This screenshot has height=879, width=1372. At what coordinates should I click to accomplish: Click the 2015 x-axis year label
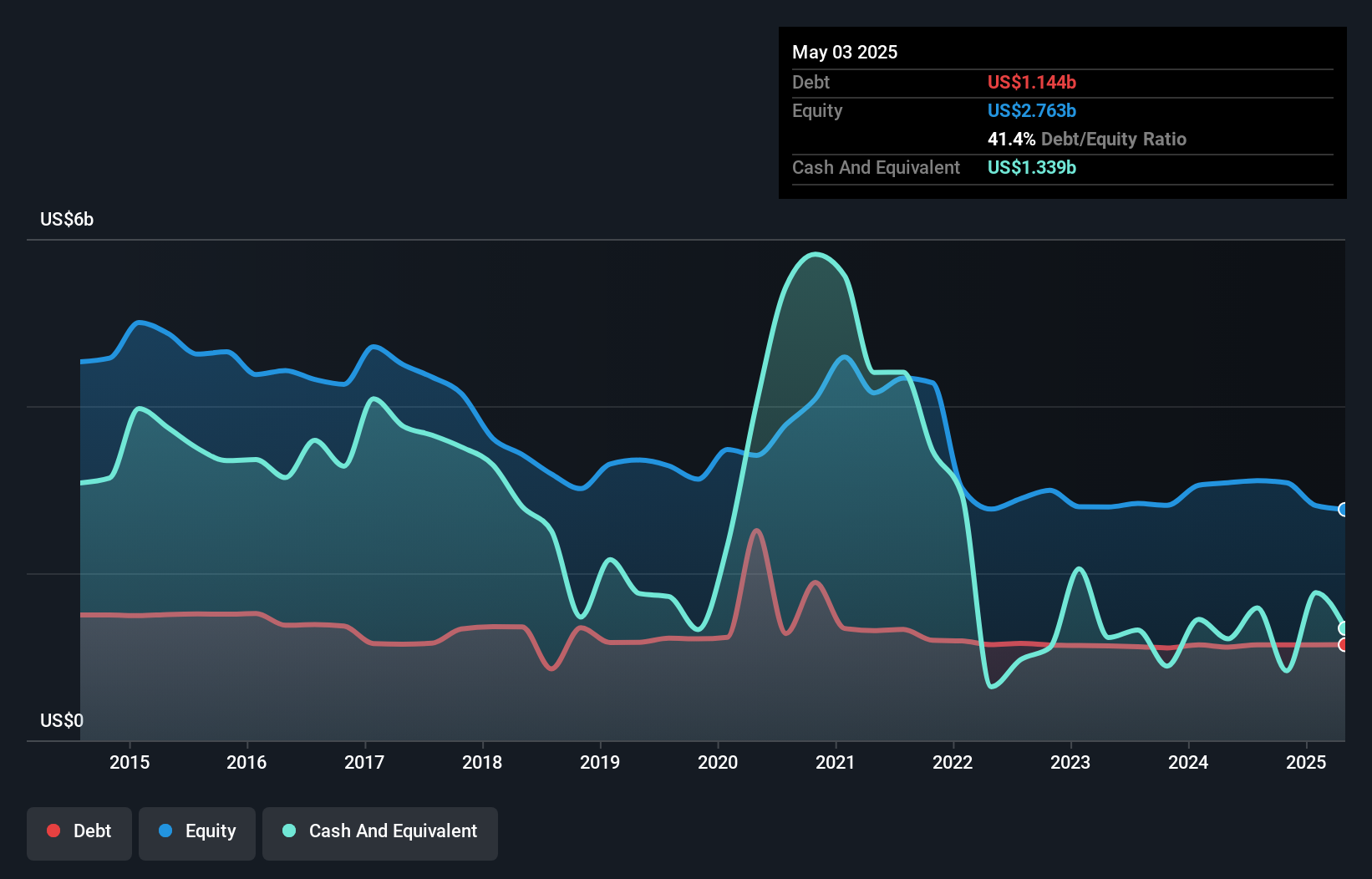(x=130, y=762)
